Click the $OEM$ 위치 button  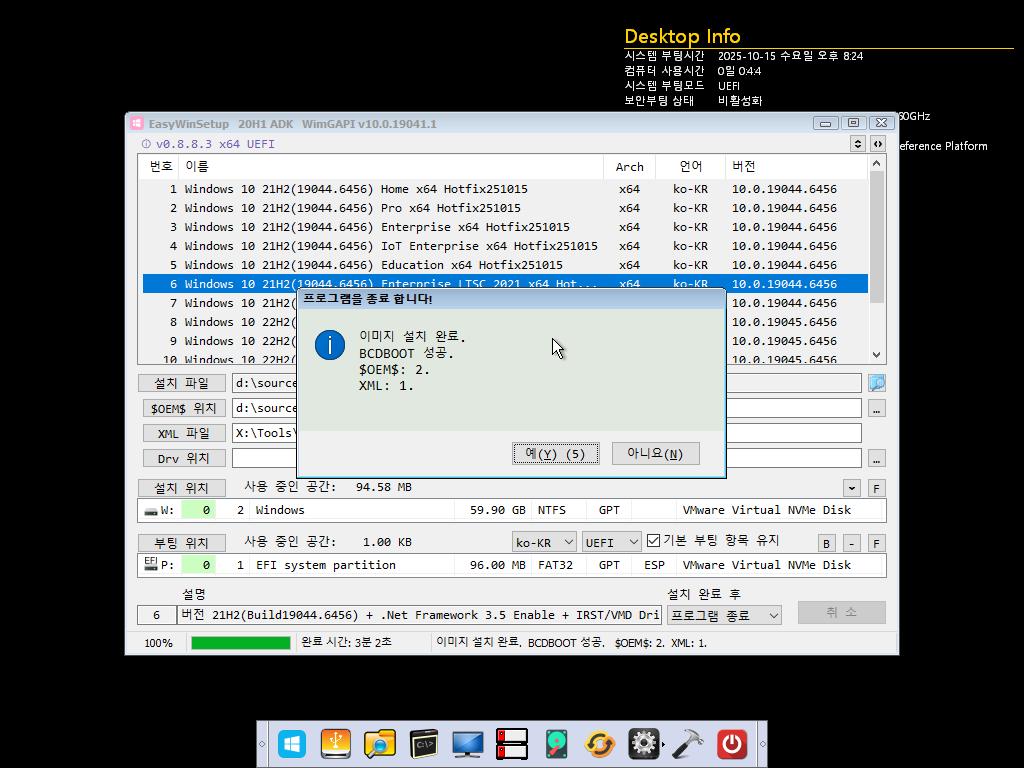[x=184, y=408]
